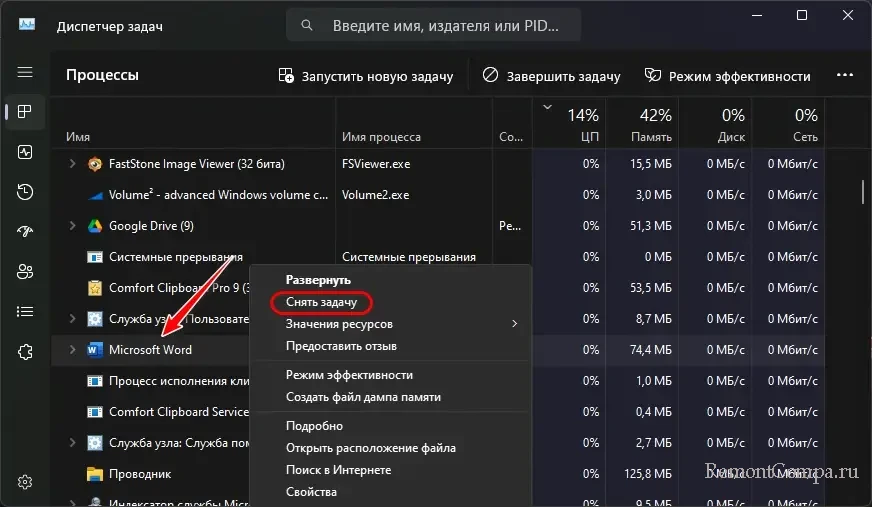Click toolbar 'Режим эффективности' button
The image size is (872, 507).
pos(727,76)
